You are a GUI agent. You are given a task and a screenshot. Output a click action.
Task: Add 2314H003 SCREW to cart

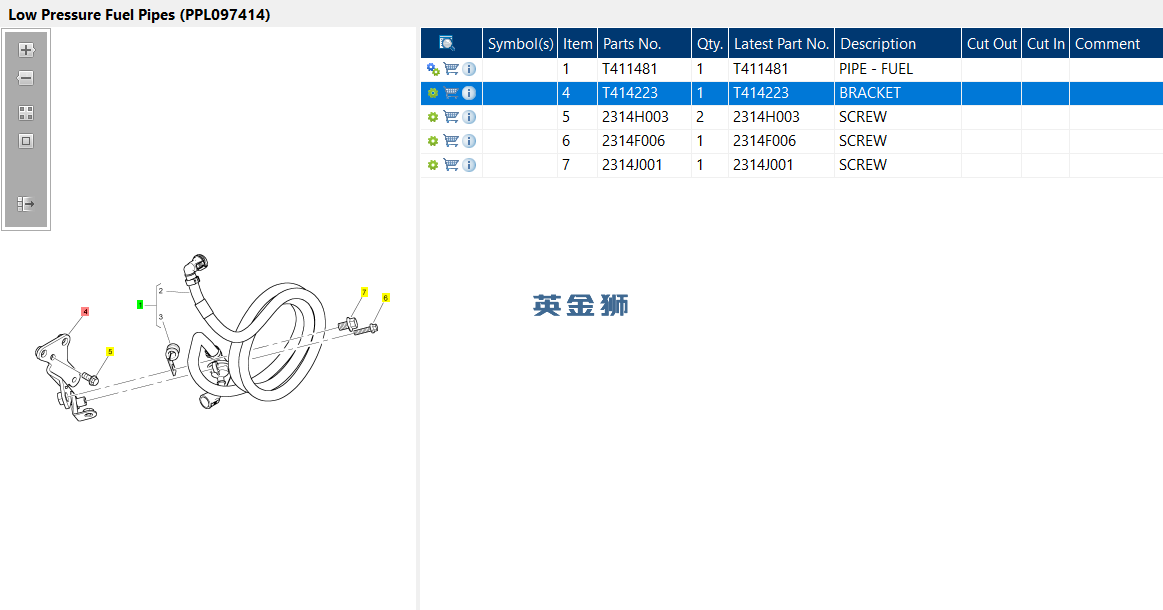(x=451, y=117)
